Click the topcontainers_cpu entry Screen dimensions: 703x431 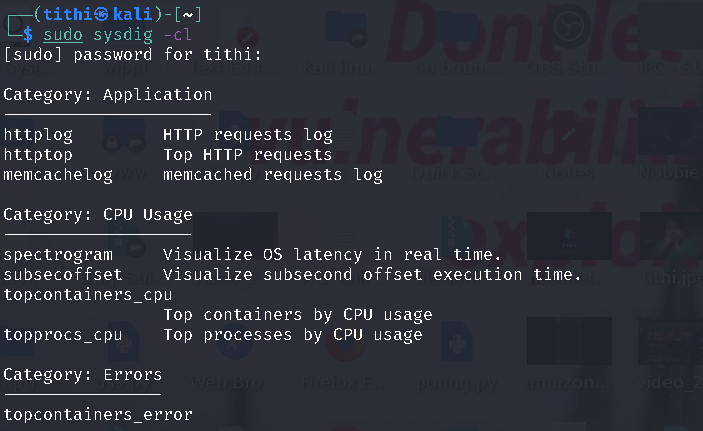(x=88, y=295)
